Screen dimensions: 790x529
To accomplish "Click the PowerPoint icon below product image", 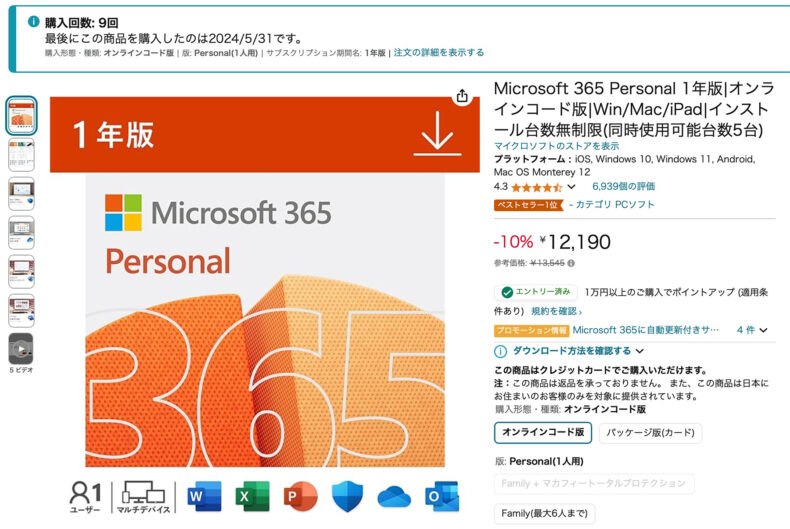I will coord(300,496).
